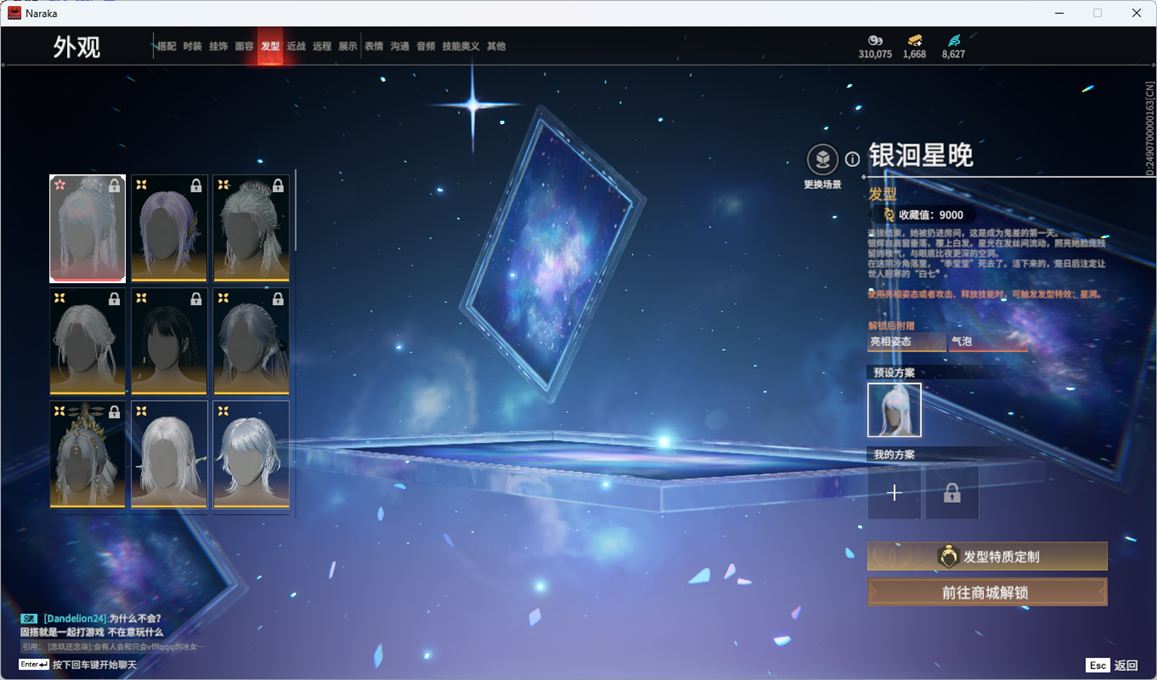Click the locked slot under 我的方案

(952, 493)
